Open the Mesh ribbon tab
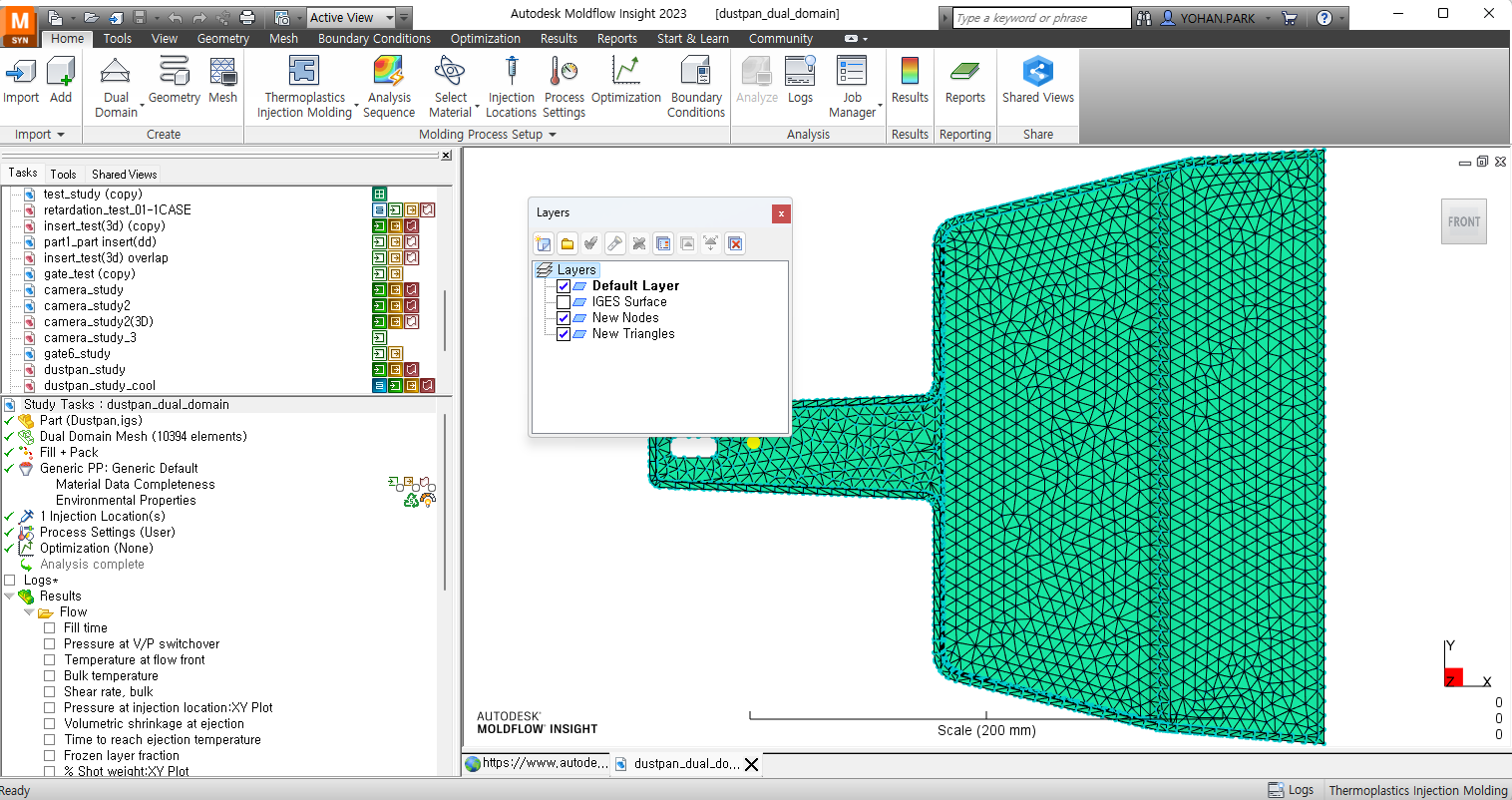1512x800 pixels. pos(283,39)
